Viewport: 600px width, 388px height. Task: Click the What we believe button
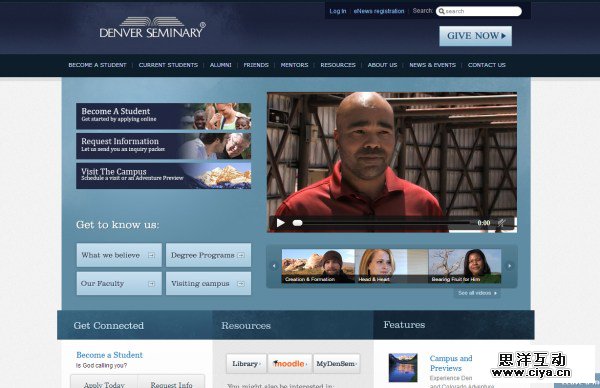[119, 255]
